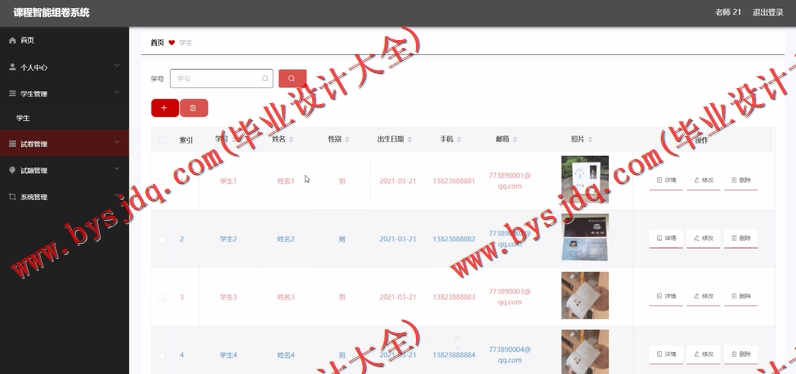This screenshot has height=374, width=796.
Task: Click the red search magnifier button
Action: pos(292,79)
